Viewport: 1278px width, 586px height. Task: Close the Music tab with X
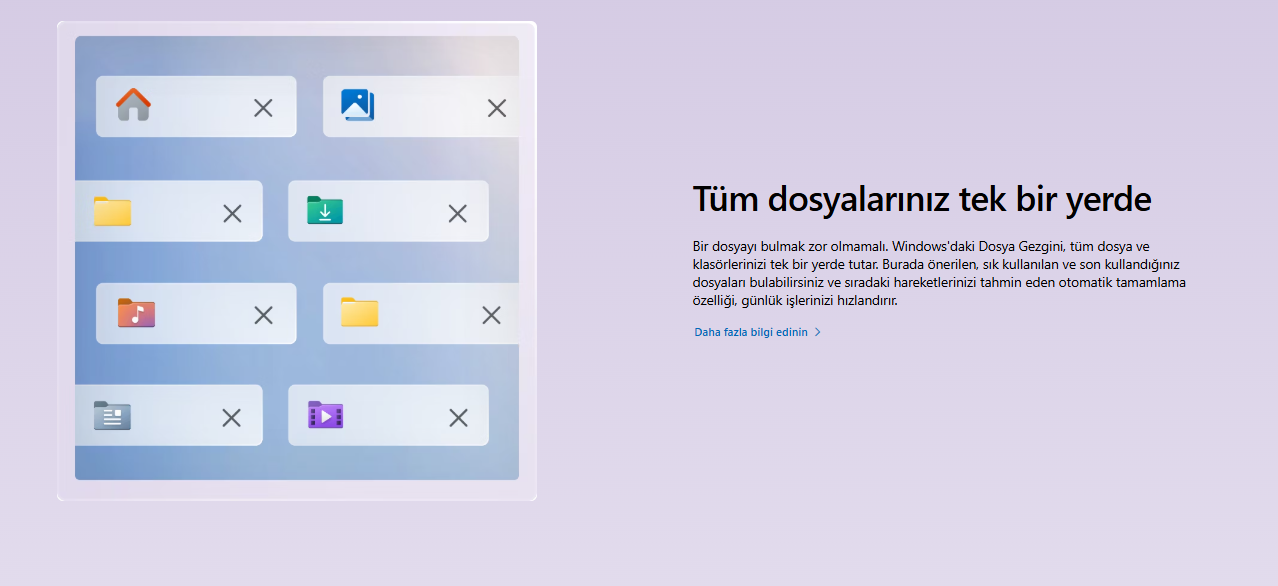[x=263, y=315]
